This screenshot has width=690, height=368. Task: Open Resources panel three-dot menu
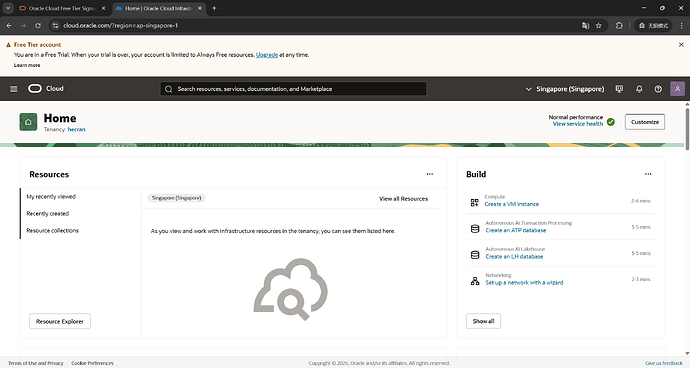pyautogui.click(x=429, y=174)
